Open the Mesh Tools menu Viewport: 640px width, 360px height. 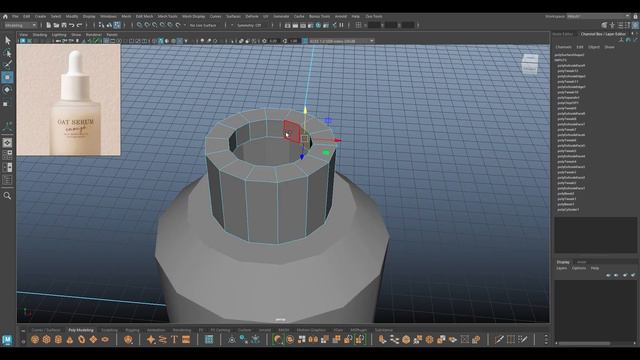pyautogui.click(x=167, y=17)
